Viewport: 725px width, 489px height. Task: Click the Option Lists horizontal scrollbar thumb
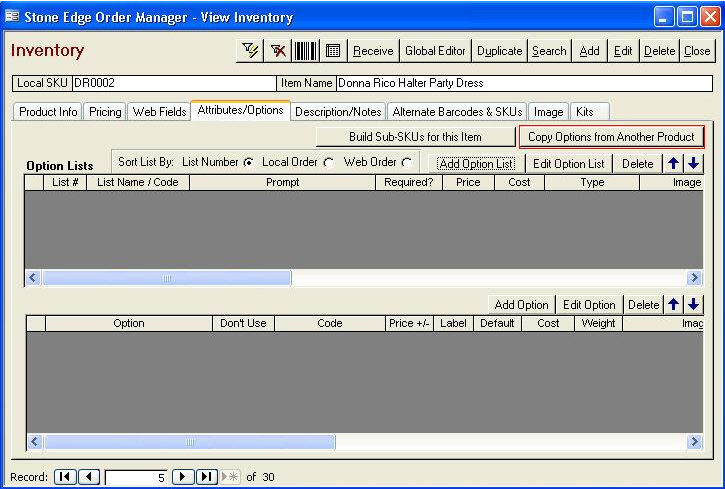167,278
